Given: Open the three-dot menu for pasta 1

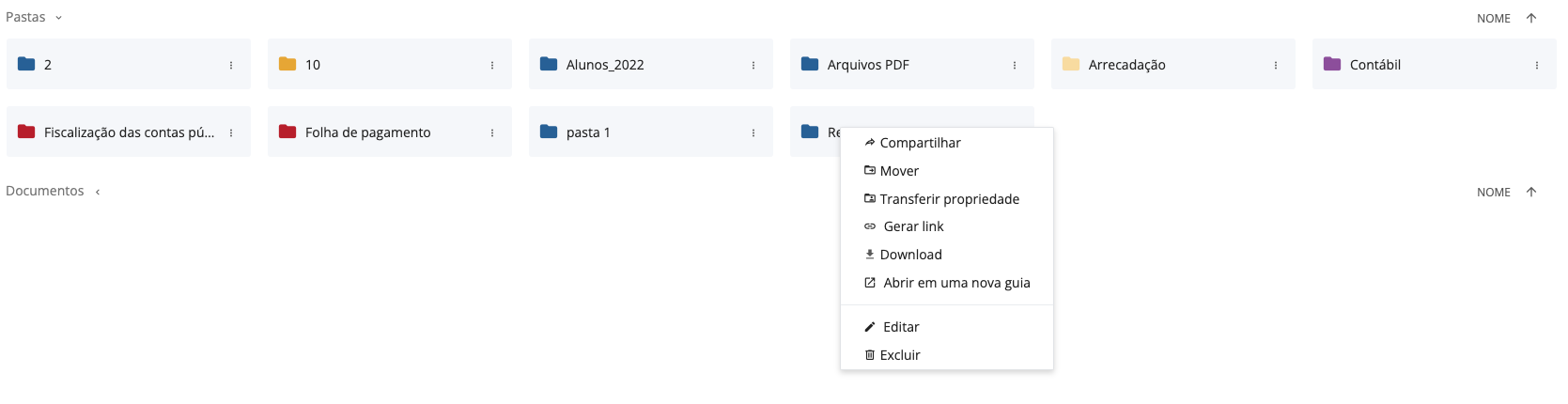Looking at the screenshot, I should click(753, 132).
